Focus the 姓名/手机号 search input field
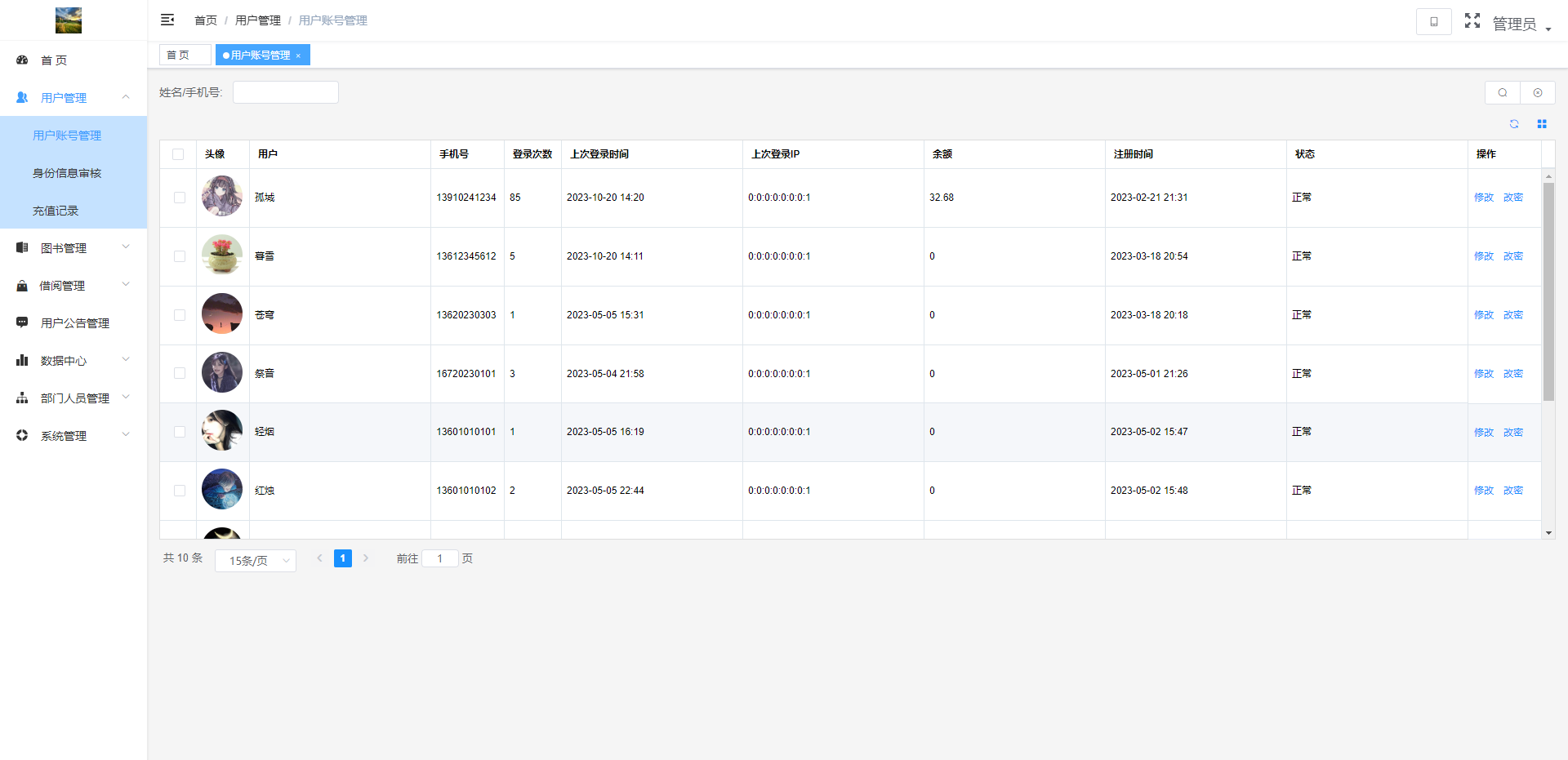1568x760 pixels. click(x=285, y=92)
